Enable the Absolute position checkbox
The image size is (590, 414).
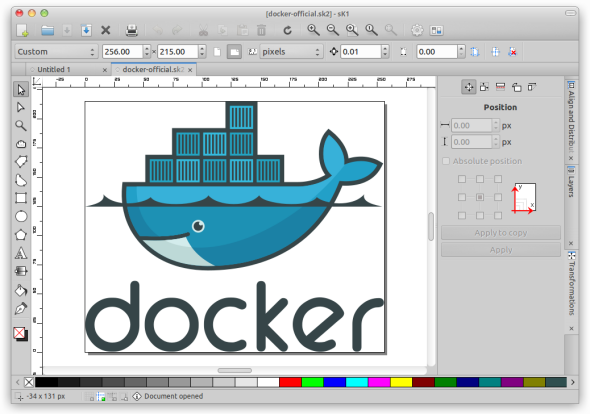tap(446, 161)
